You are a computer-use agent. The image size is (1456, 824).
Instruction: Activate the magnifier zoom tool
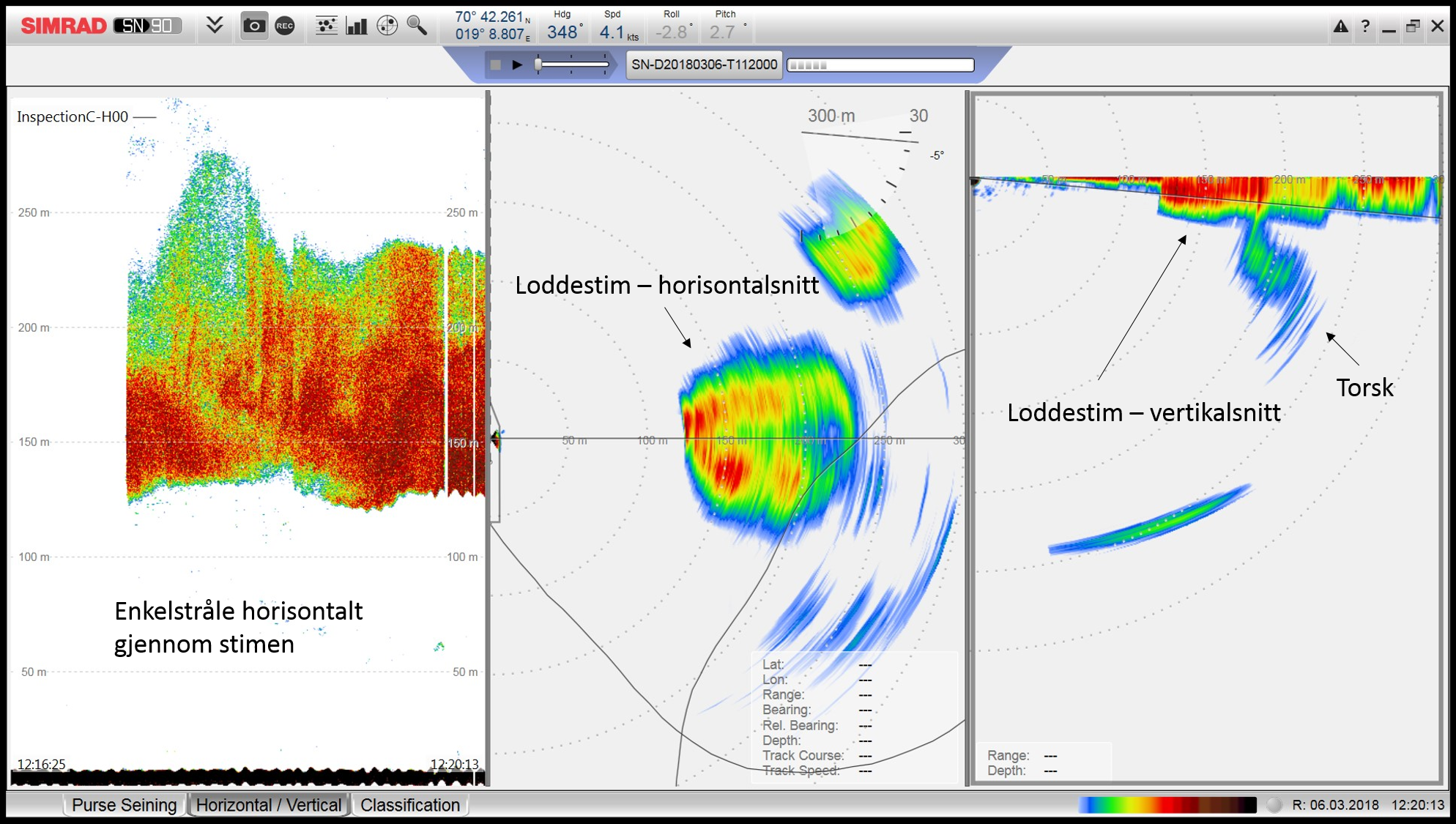coord(417,26)
